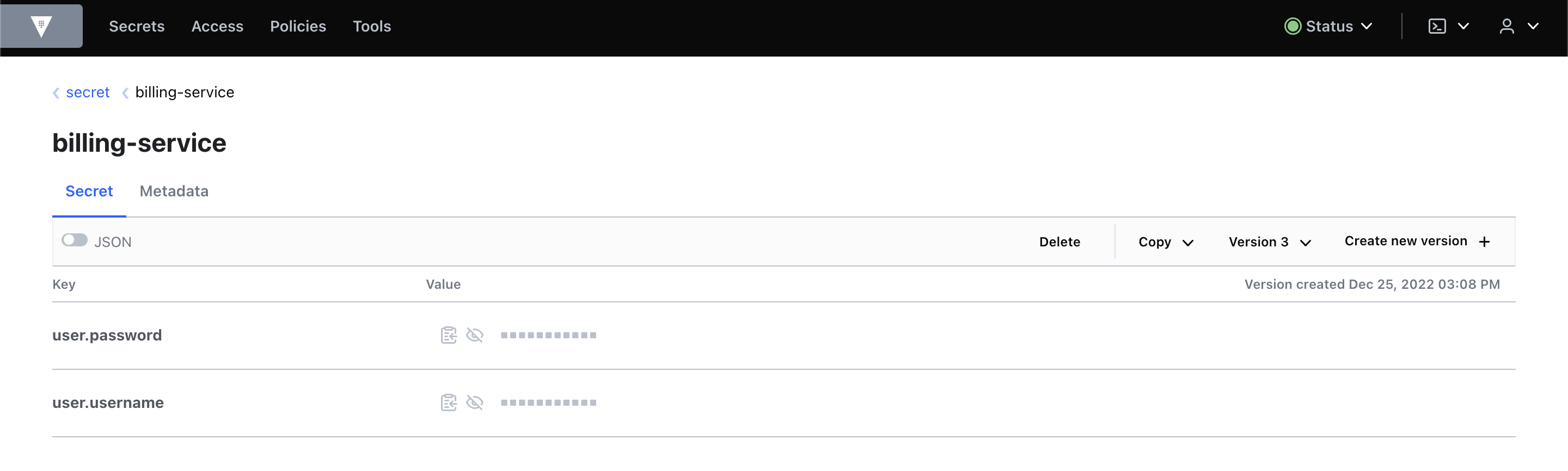The image size is (1568, 471).
Task: Copy the user.username value to clipboard
Action: point(449,402)
